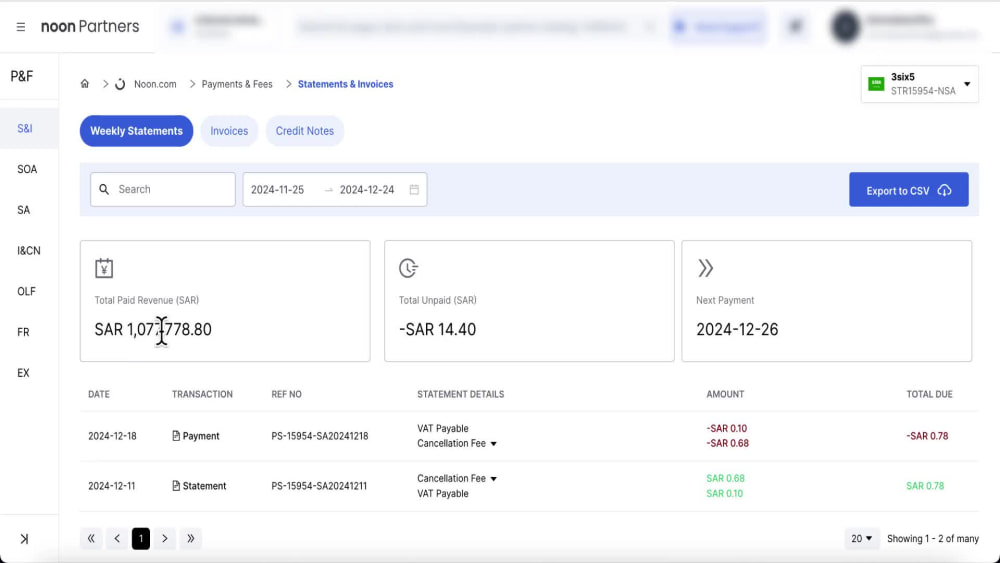Go to the next page arrow
1000x563 pixels.
click(165, 539)
